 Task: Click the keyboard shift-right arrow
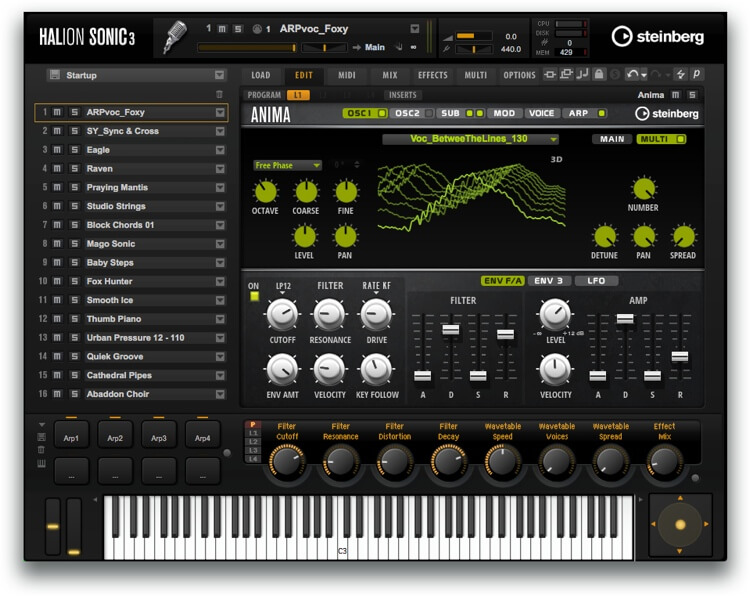tap(640, 499)
